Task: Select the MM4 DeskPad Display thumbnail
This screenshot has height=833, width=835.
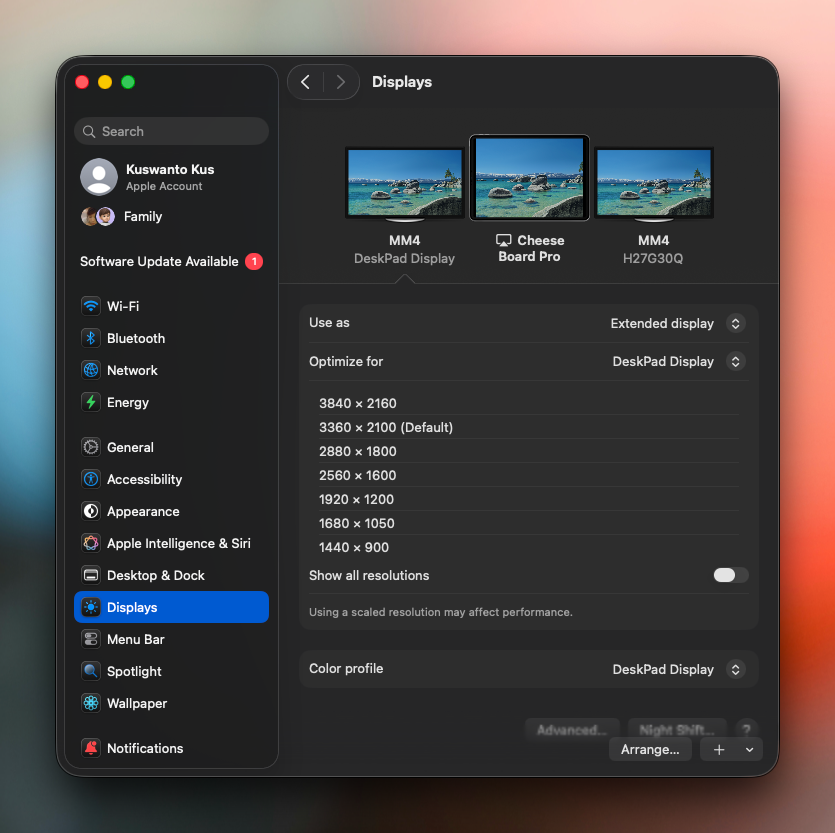Action: tap(405, 184)
